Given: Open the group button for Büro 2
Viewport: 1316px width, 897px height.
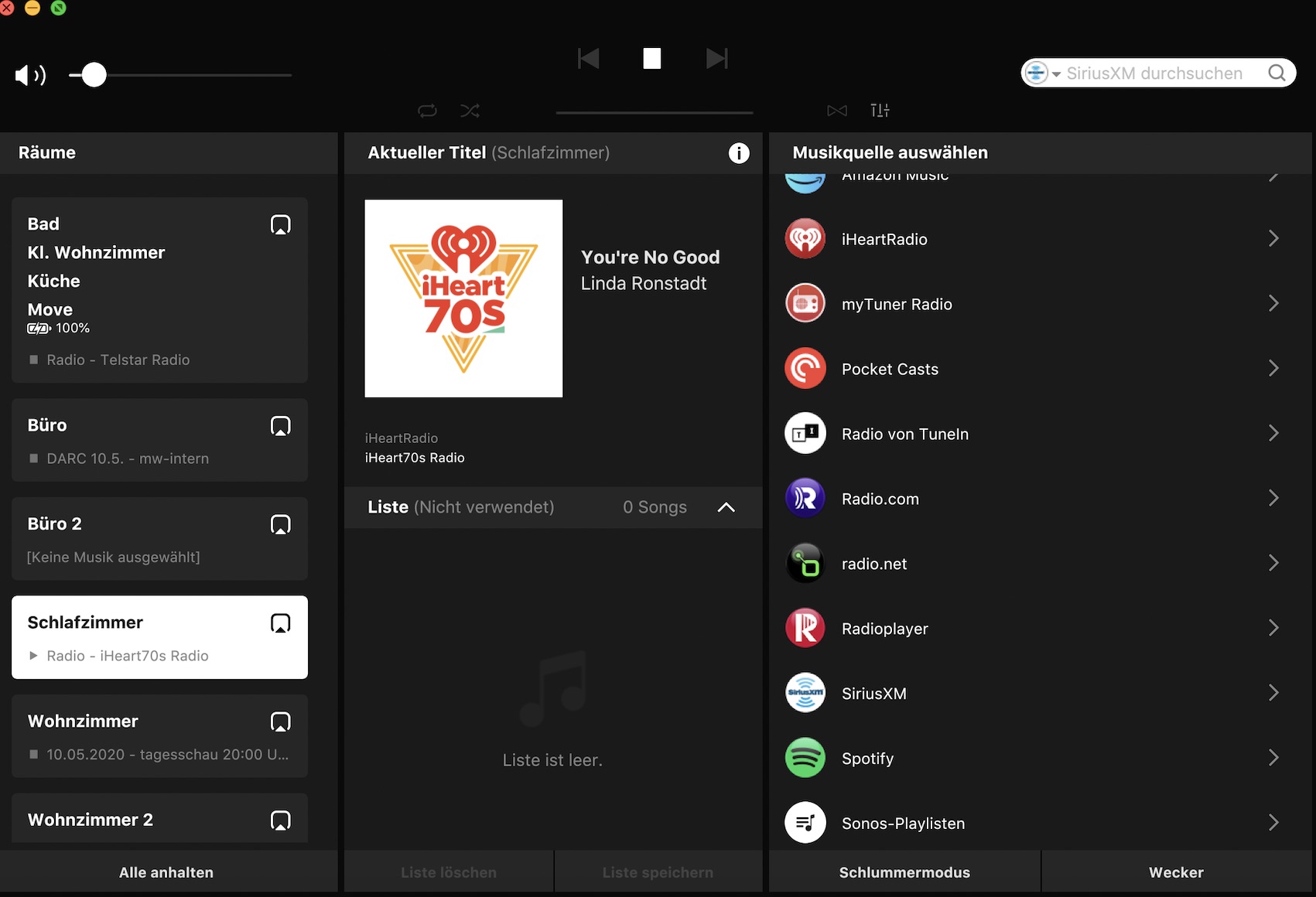Looking at the screenshot, I should (x=281, y=525).
